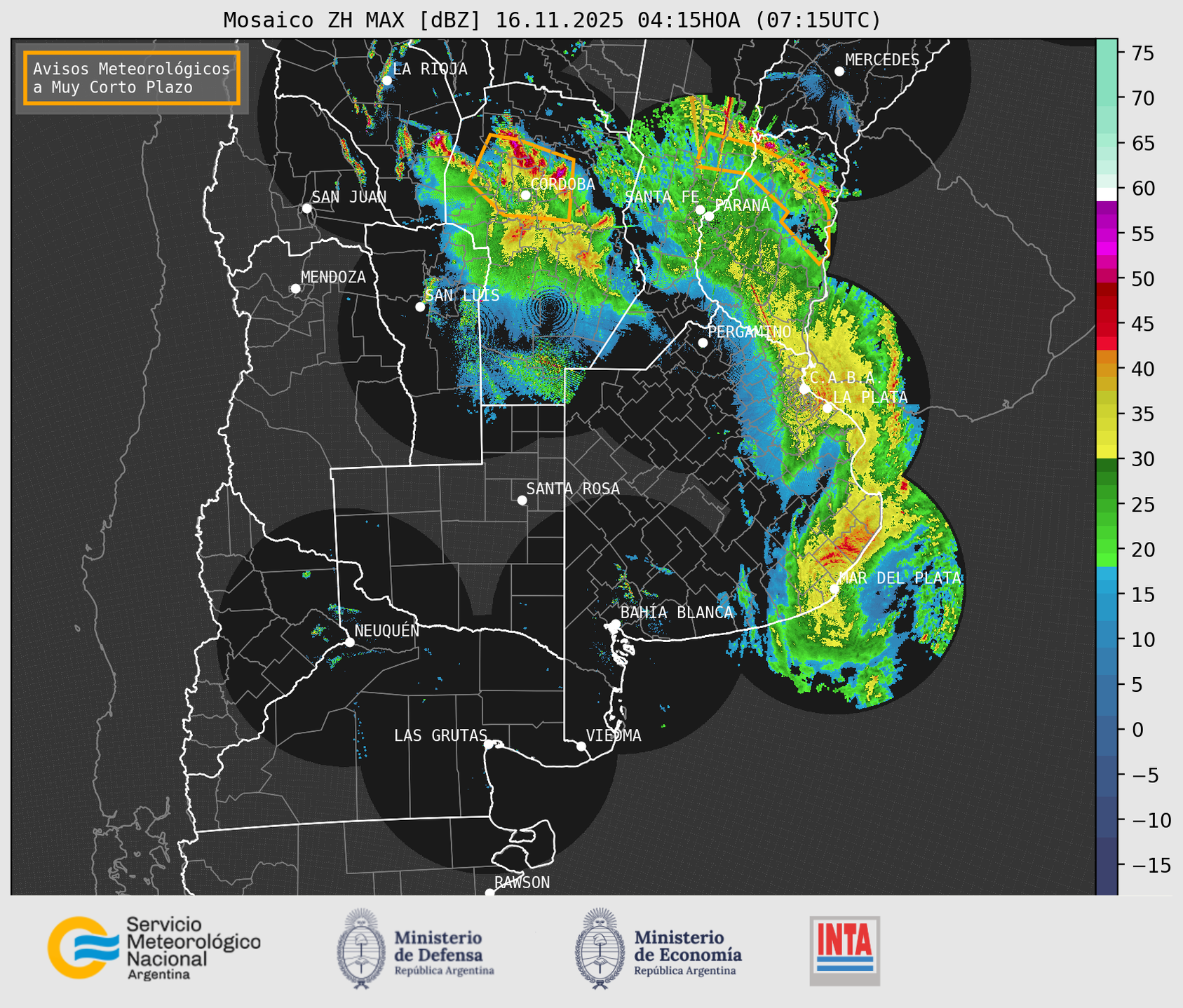Select the LAS GRUTAS label

440,736
